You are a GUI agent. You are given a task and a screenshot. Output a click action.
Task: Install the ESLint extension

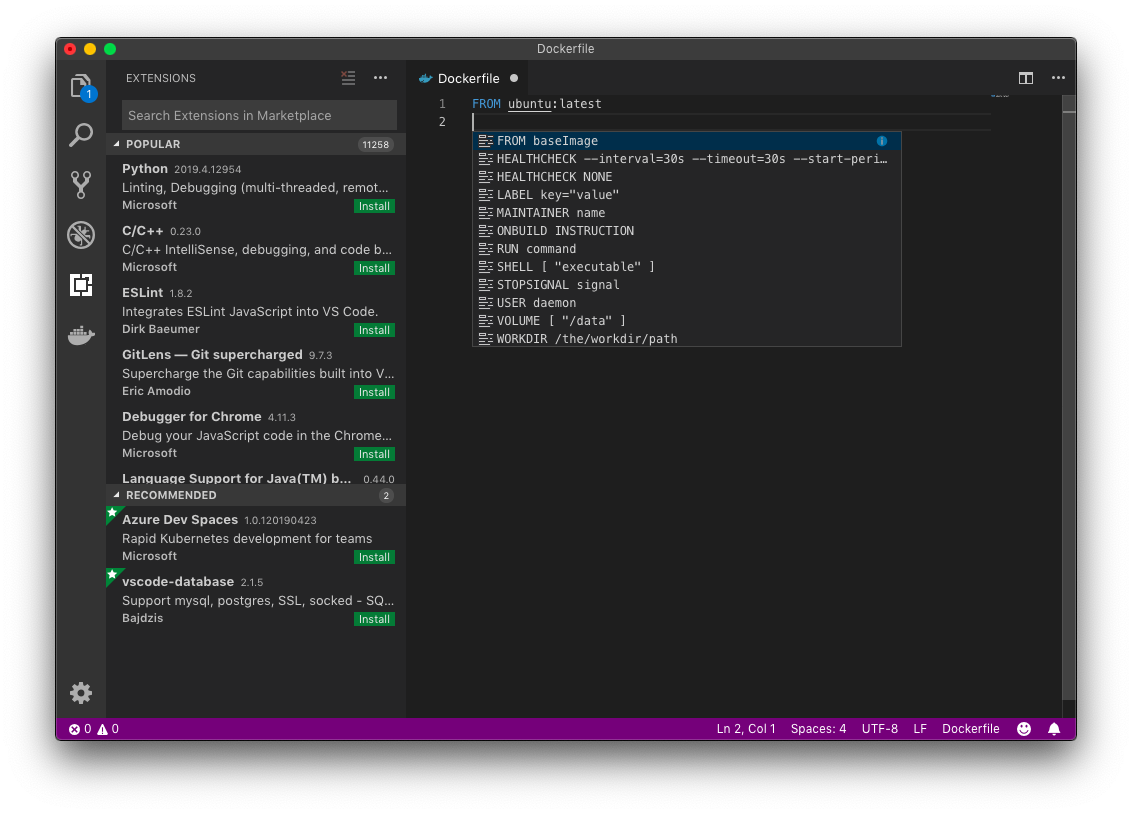click(x=374, y=331)
